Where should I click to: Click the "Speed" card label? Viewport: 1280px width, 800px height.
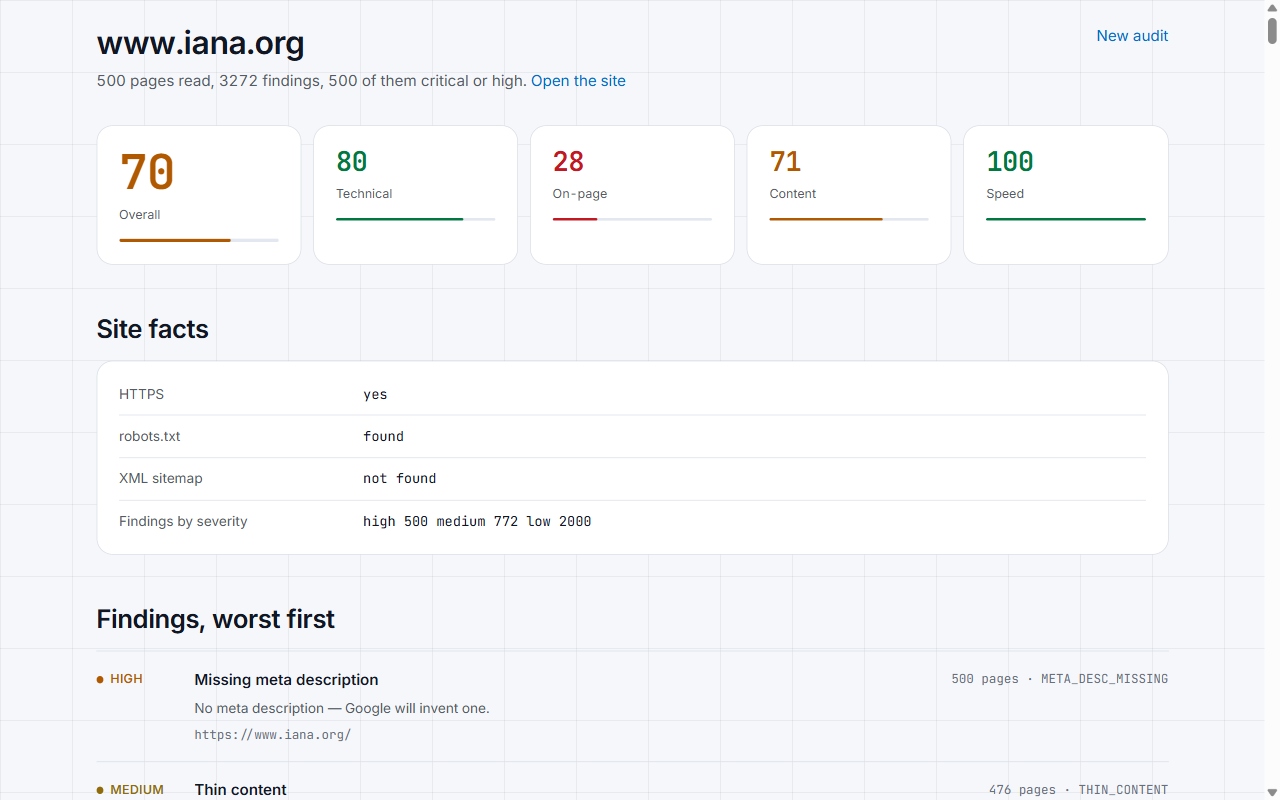(1005, 194)
